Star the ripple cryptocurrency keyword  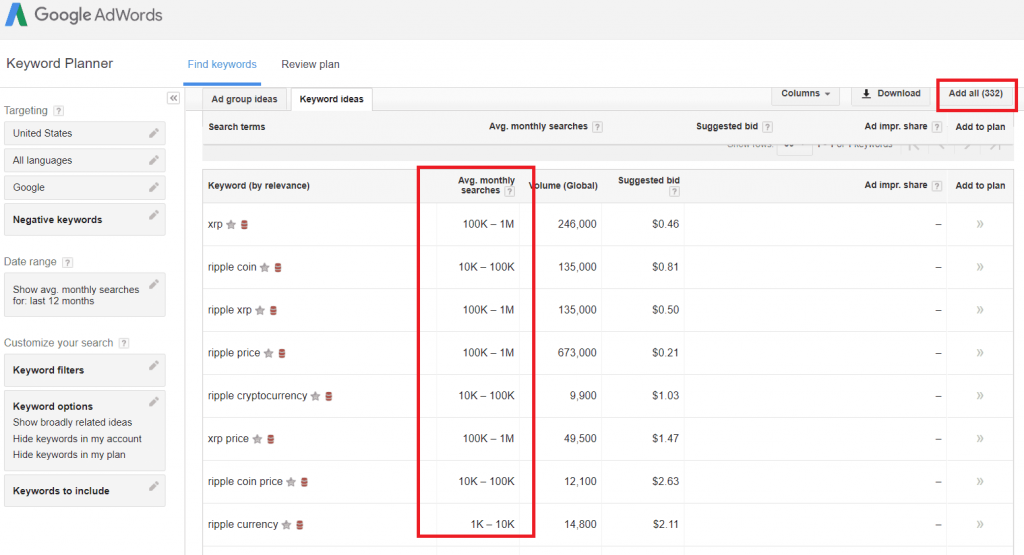click(315, 396)
